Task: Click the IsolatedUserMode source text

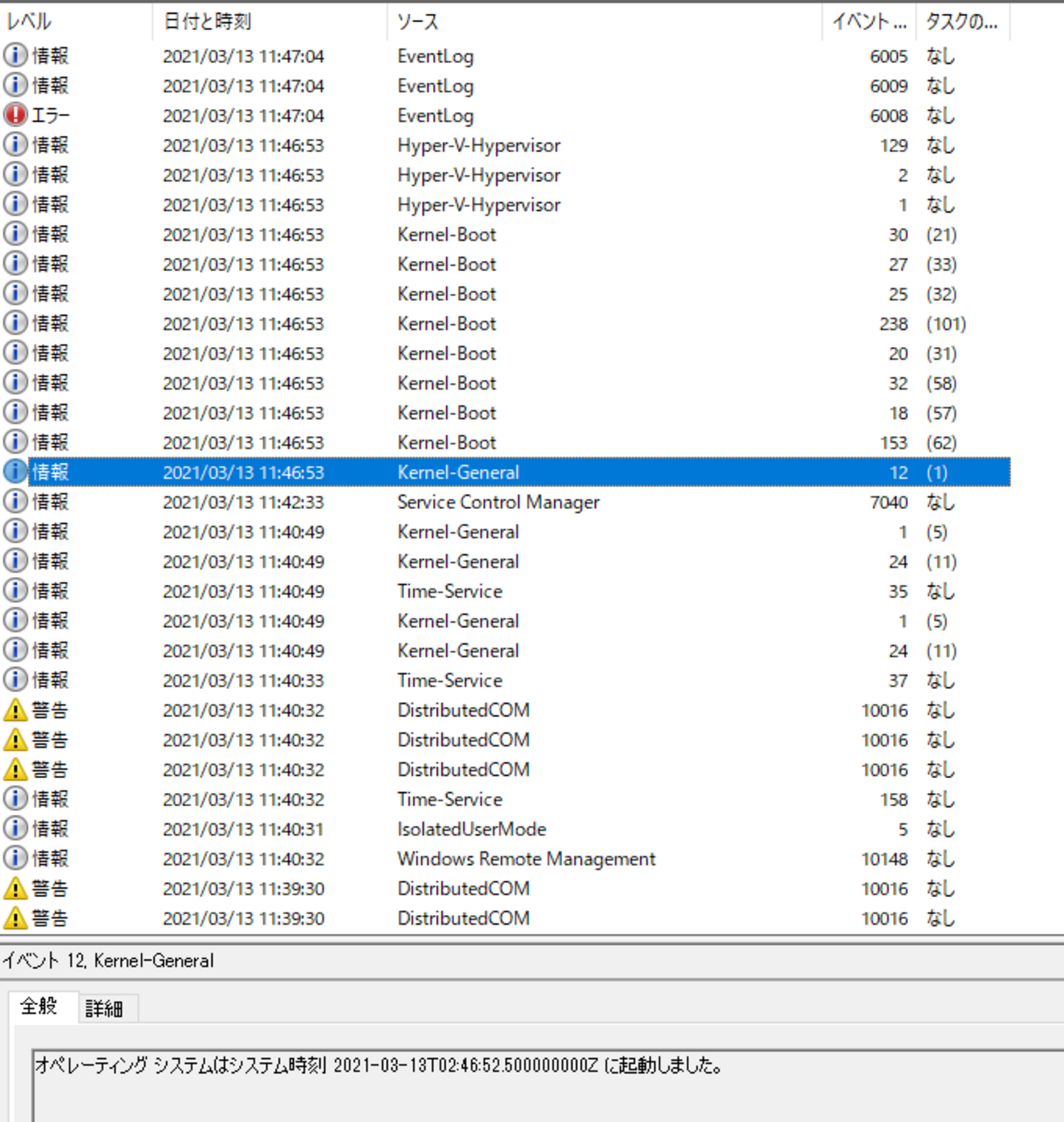Action: 471,829
